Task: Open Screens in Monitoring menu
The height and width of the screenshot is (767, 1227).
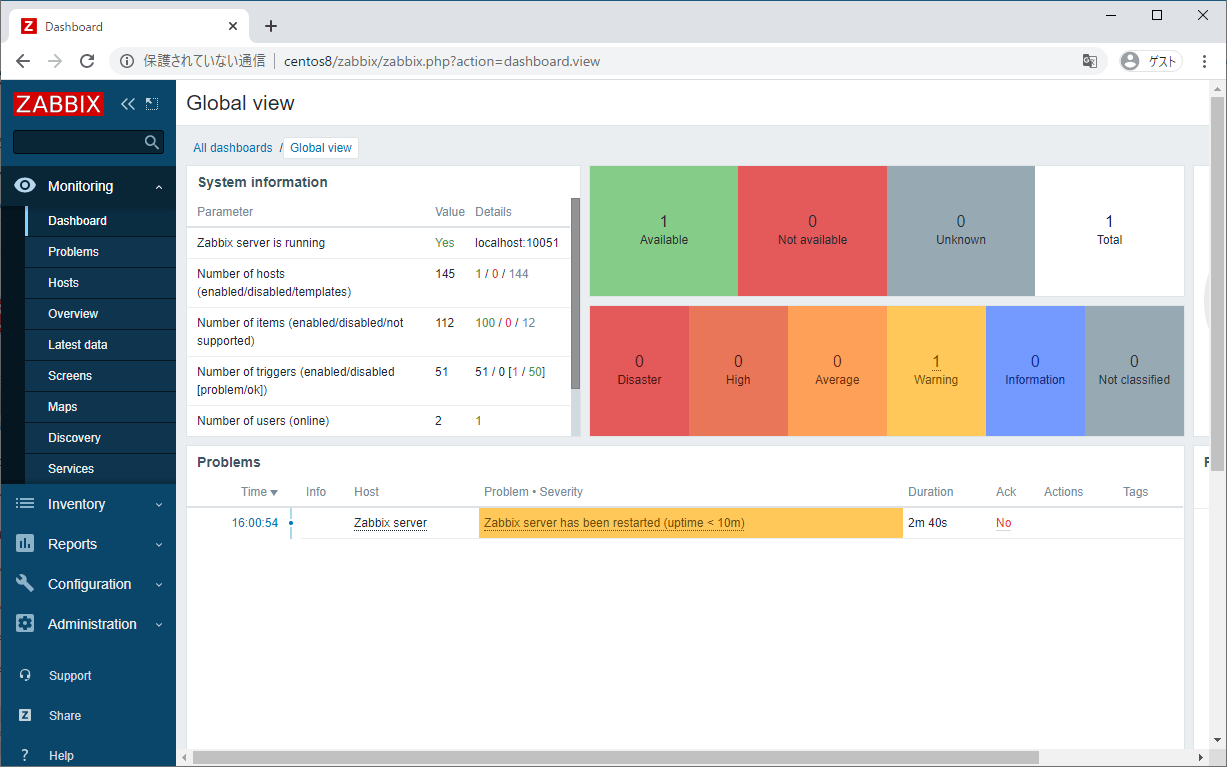Action: tap(100, 376)
